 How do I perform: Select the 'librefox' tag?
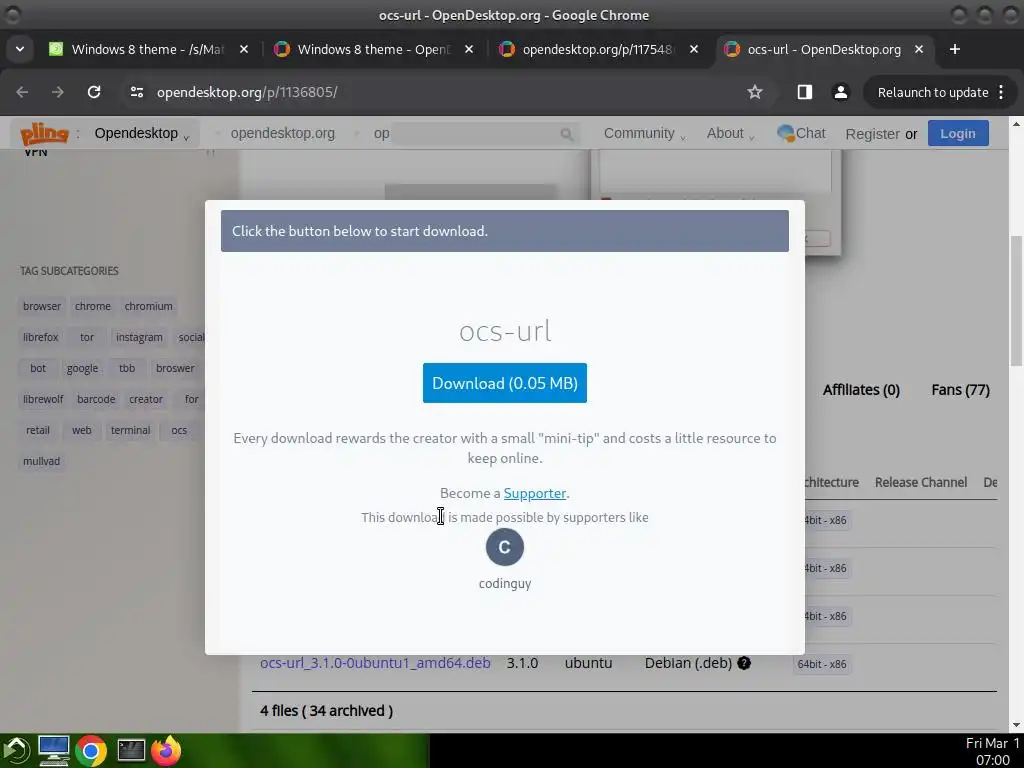pos(40,337)
